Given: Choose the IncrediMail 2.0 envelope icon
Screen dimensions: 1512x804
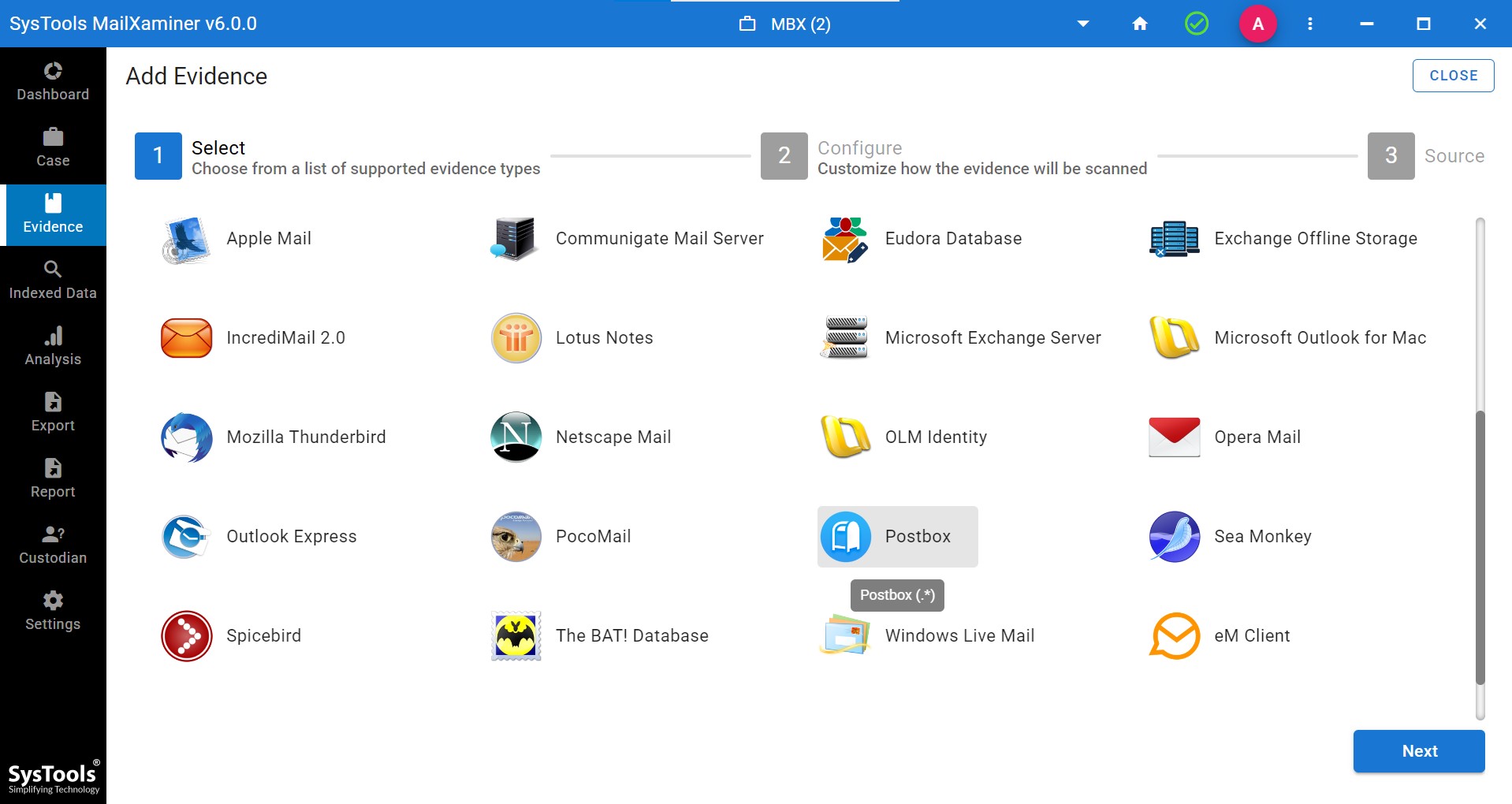Looking at the screenshot, I should (186, 338).
